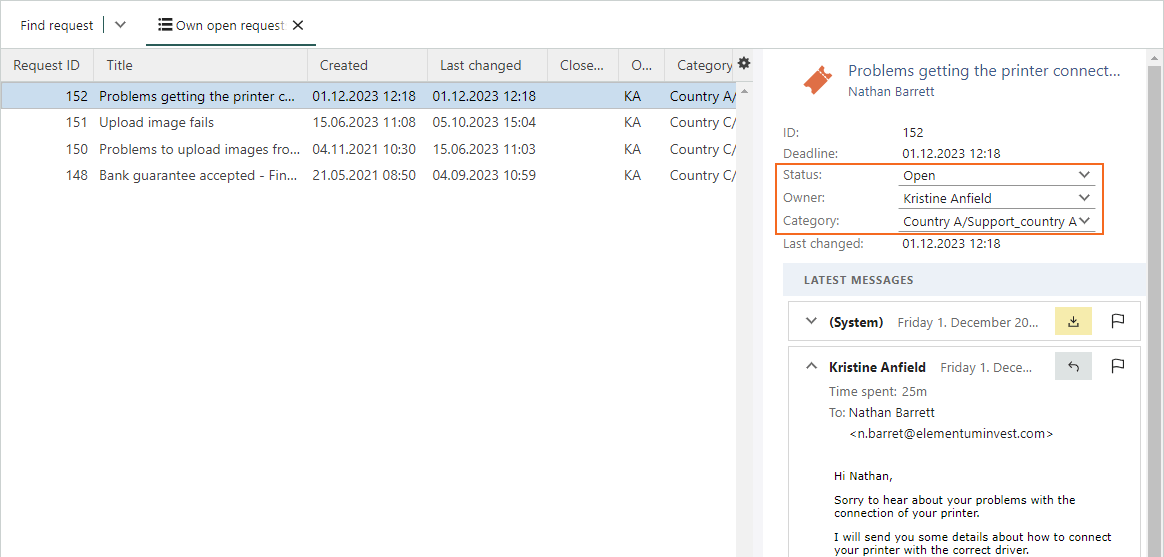Click created date 15.06.2023 11:08

click(x=364, y=123)
